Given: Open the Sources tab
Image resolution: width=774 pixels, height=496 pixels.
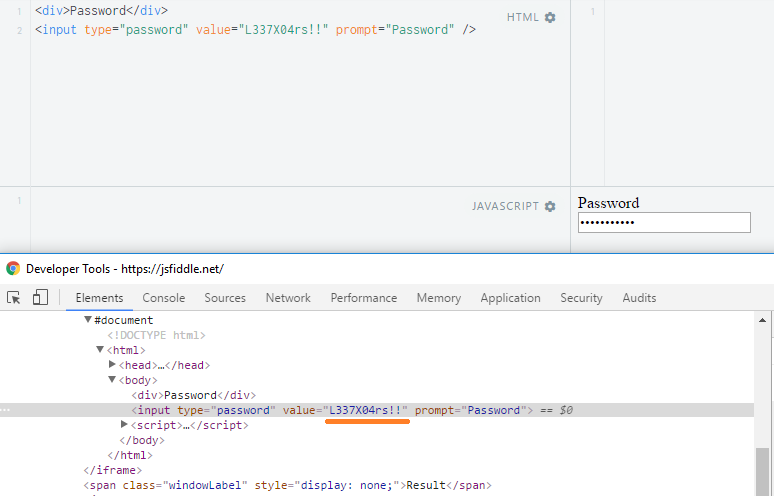Looking at the screenshot, I should pyautogui.click(x=225, y=298).
